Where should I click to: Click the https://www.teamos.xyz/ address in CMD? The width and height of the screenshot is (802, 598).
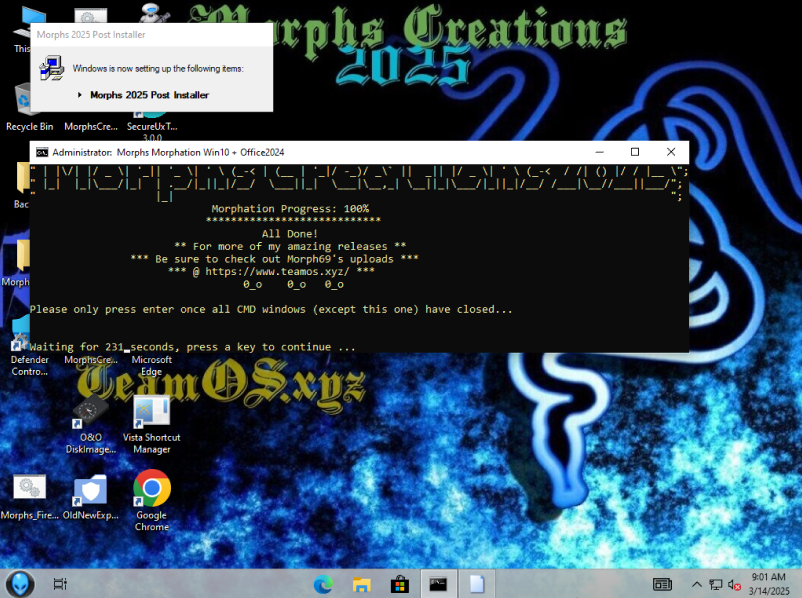point(277,272)
